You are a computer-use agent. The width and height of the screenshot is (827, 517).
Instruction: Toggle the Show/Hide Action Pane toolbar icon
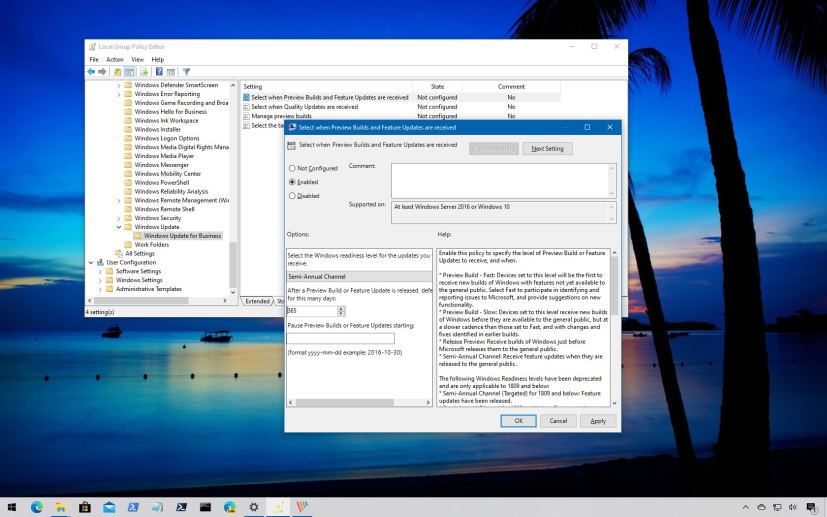[x=171, y=72]
